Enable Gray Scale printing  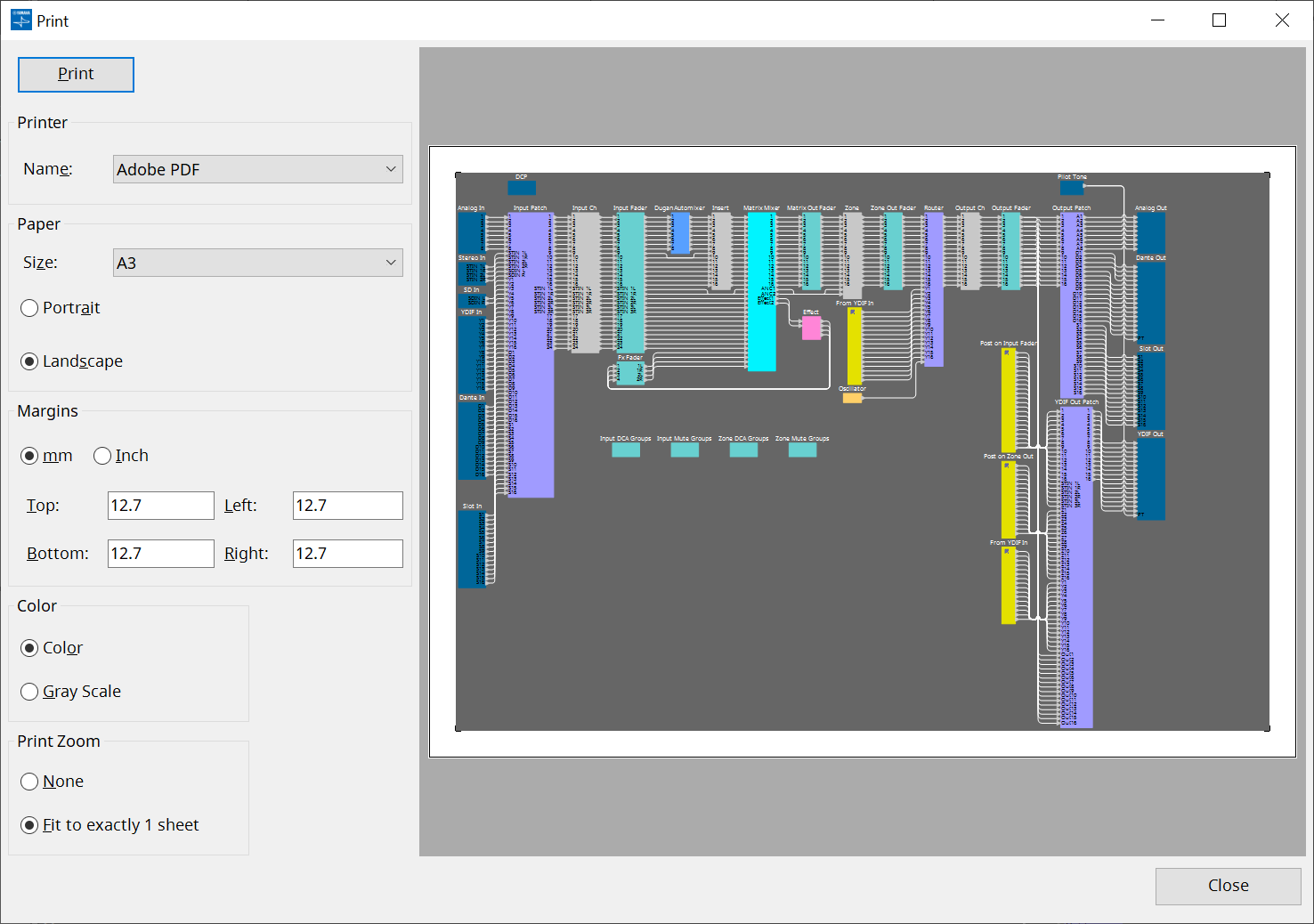(x=29, y=692)
